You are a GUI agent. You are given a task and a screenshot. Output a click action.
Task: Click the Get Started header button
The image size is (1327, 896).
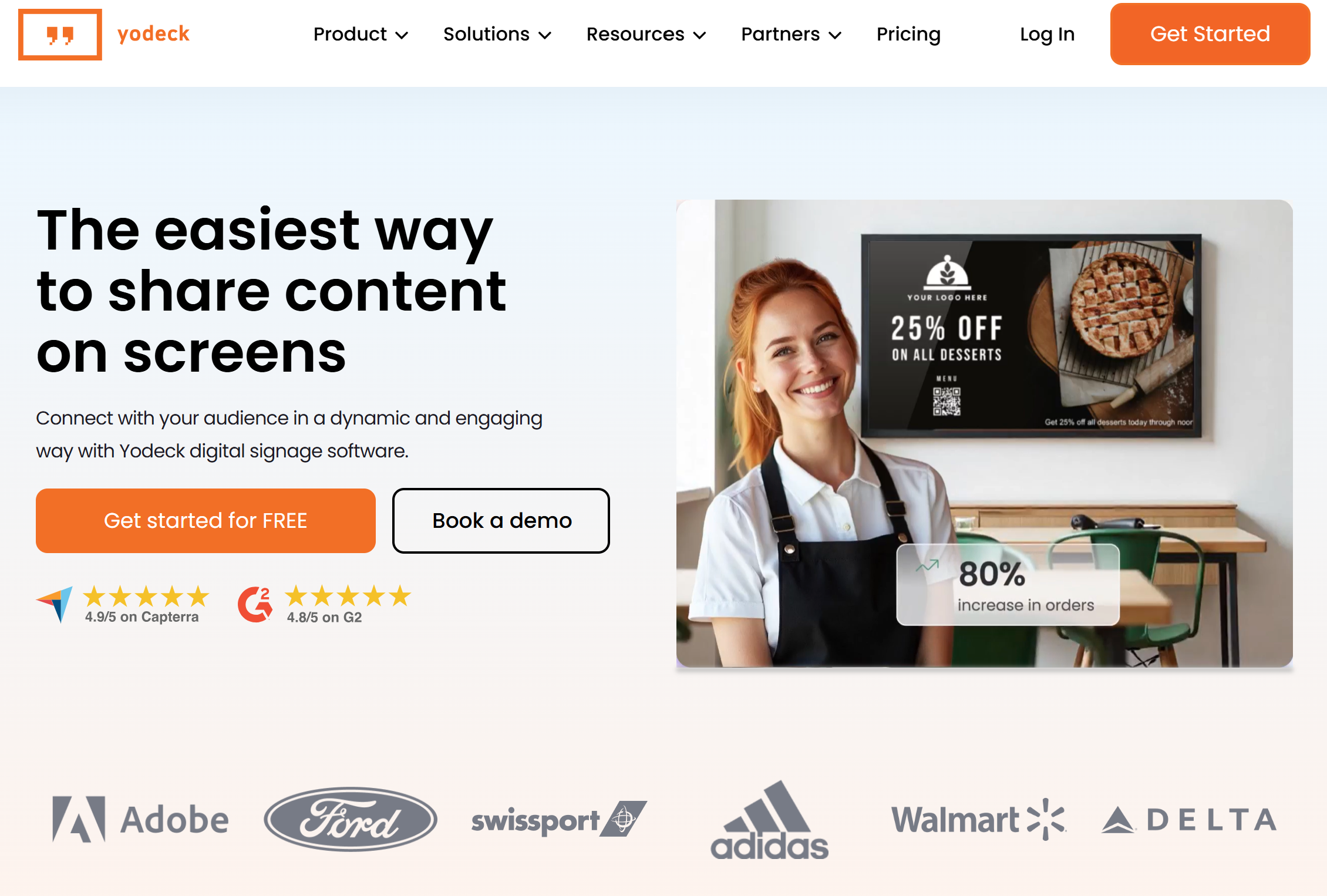click(x=1210, y=34)
